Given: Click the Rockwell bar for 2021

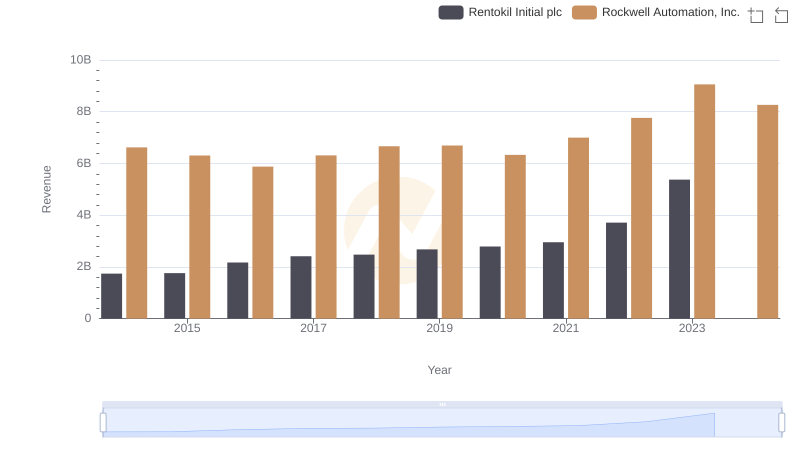Looking at the screenshot, I should 579,228.
